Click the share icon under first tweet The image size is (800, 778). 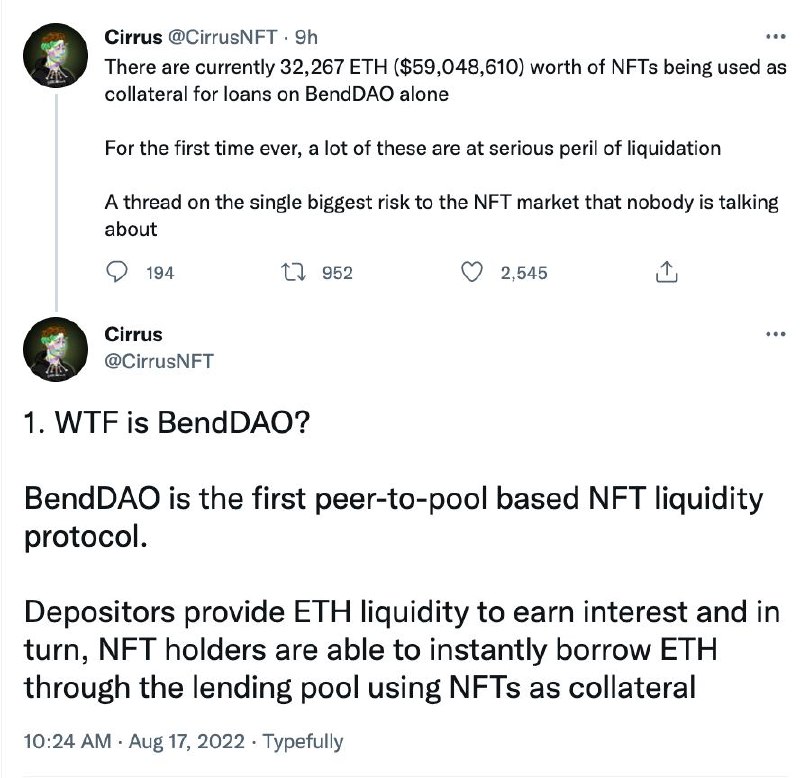tap(666, 272)
